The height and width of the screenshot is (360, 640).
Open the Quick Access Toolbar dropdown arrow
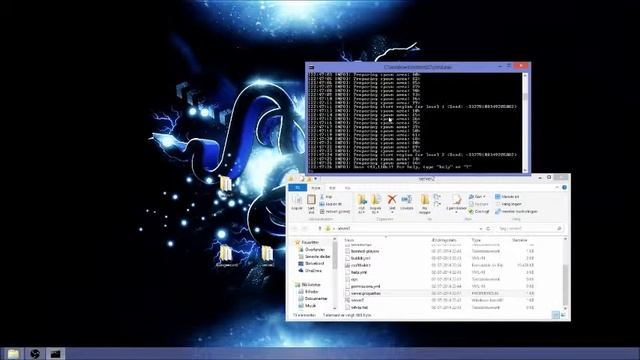(316, 178)
